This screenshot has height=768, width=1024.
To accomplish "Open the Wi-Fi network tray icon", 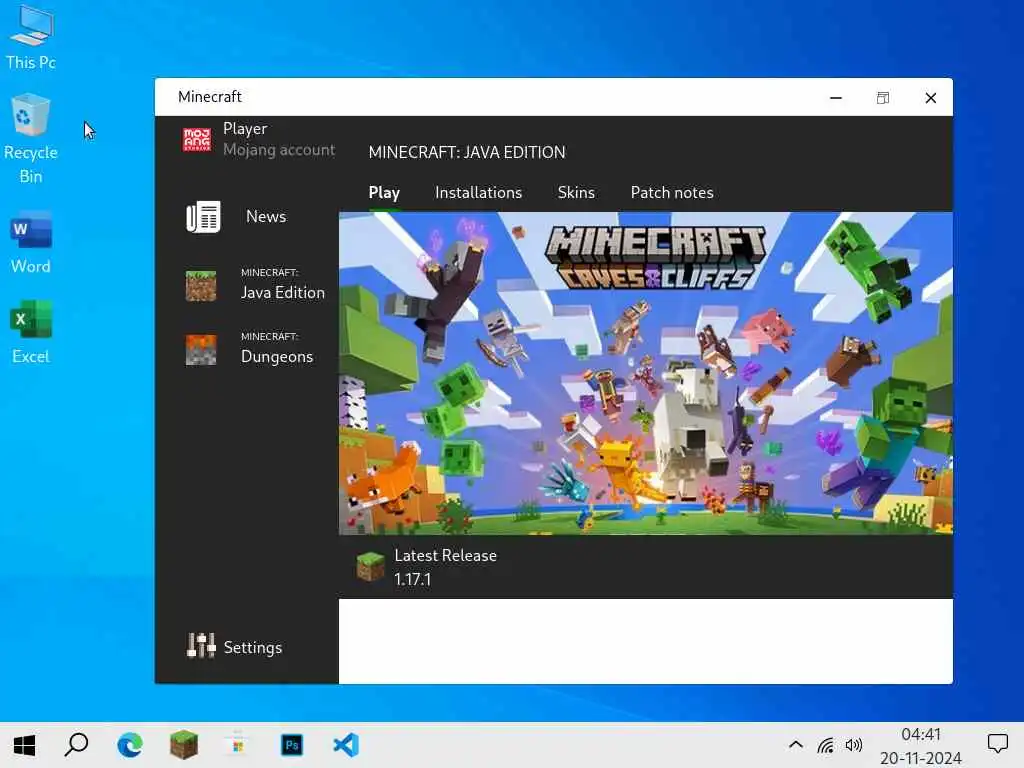I will tap(825, 744).
